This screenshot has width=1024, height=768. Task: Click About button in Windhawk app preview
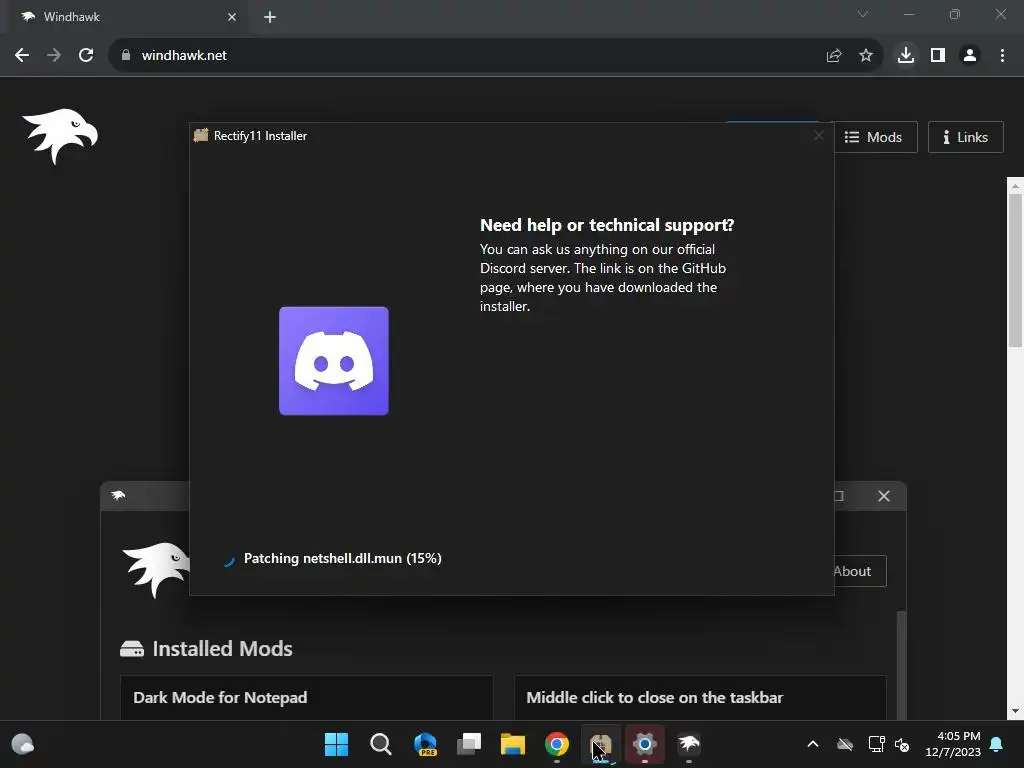(x=859, y=571)
